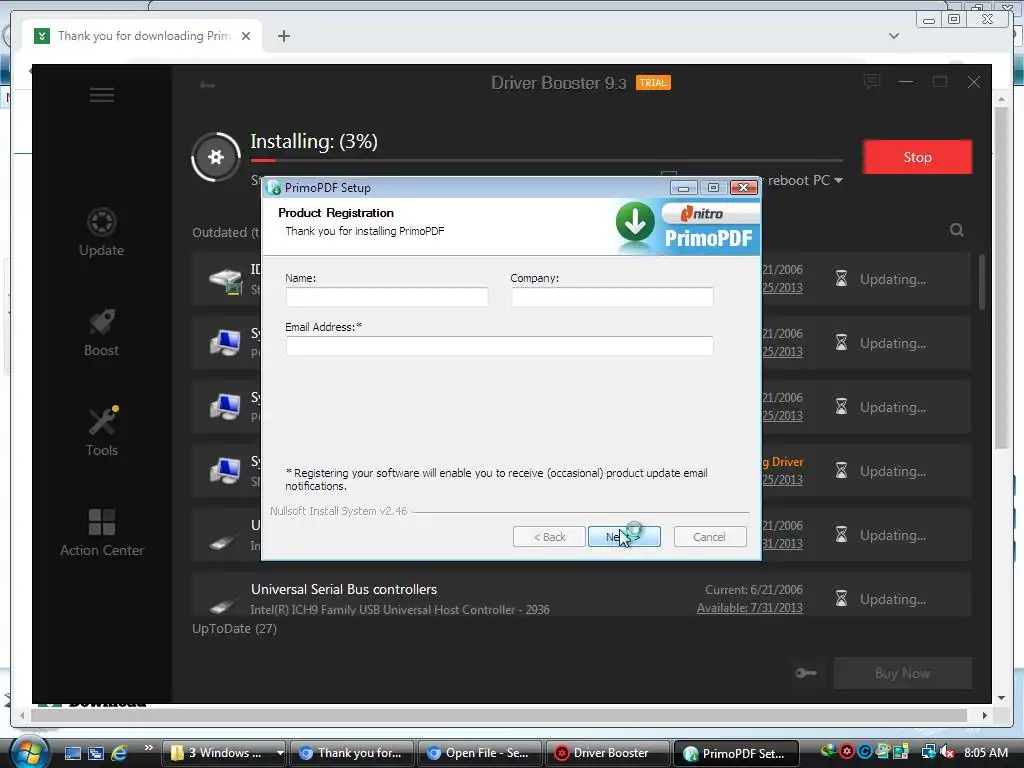1024x768 pixels.
Task: Click the muted volume tray icon
Action: (x=946, y=752)
